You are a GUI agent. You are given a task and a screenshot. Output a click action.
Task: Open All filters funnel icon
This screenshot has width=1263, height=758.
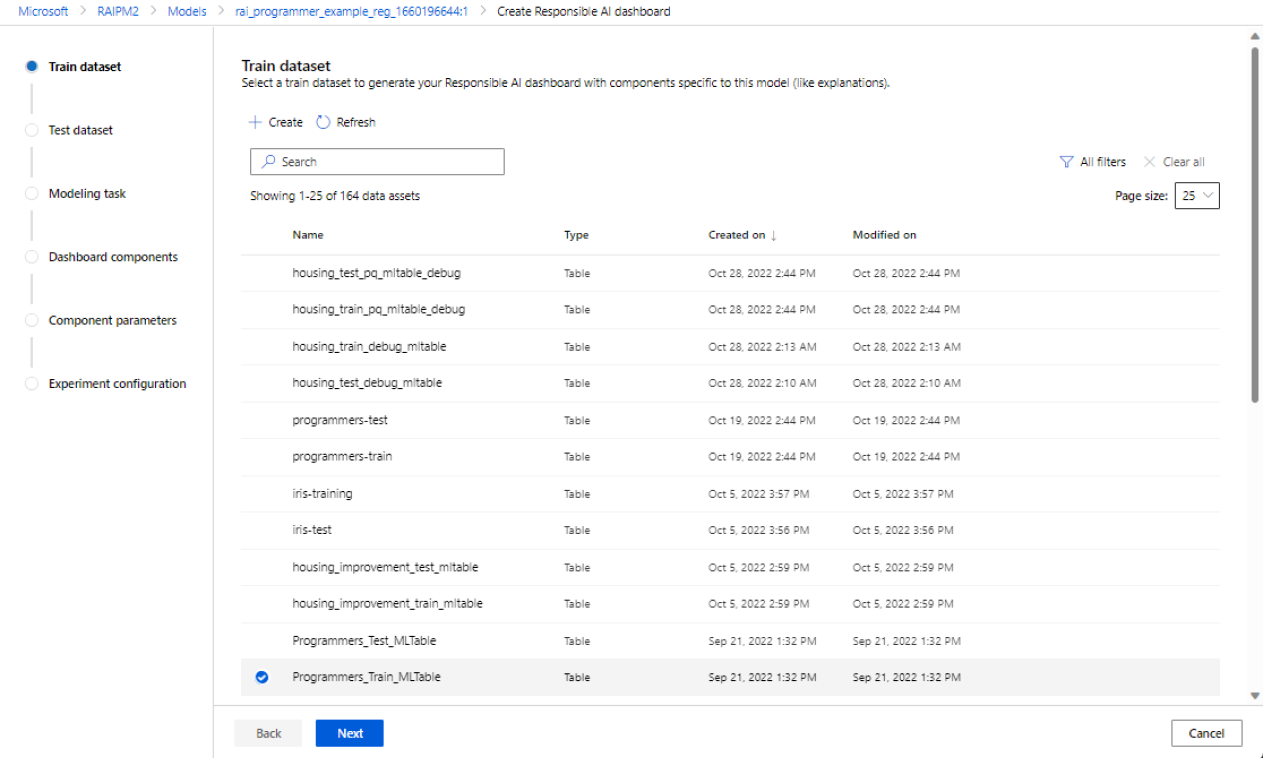(1066, 162)
